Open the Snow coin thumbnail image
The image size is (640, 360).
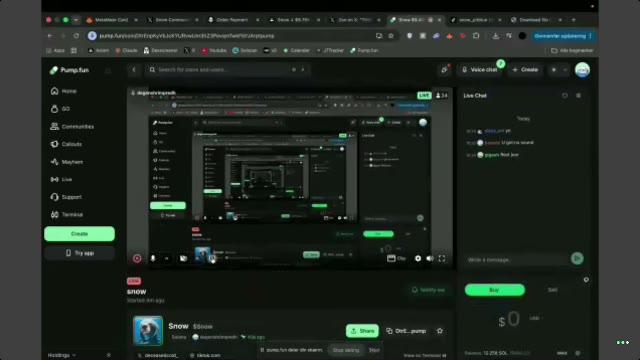(x=148, y=330)
